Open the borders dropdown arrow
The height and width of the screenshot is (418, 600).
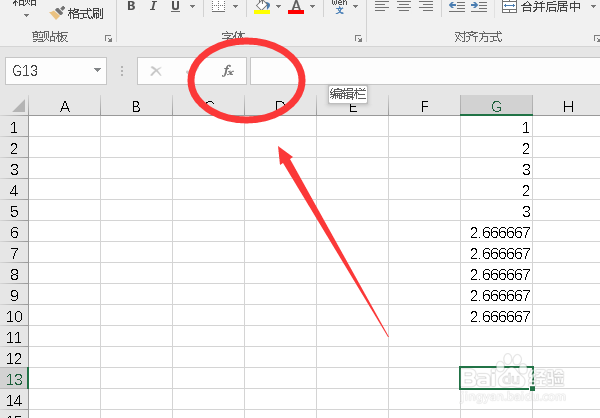click(235, 6)
